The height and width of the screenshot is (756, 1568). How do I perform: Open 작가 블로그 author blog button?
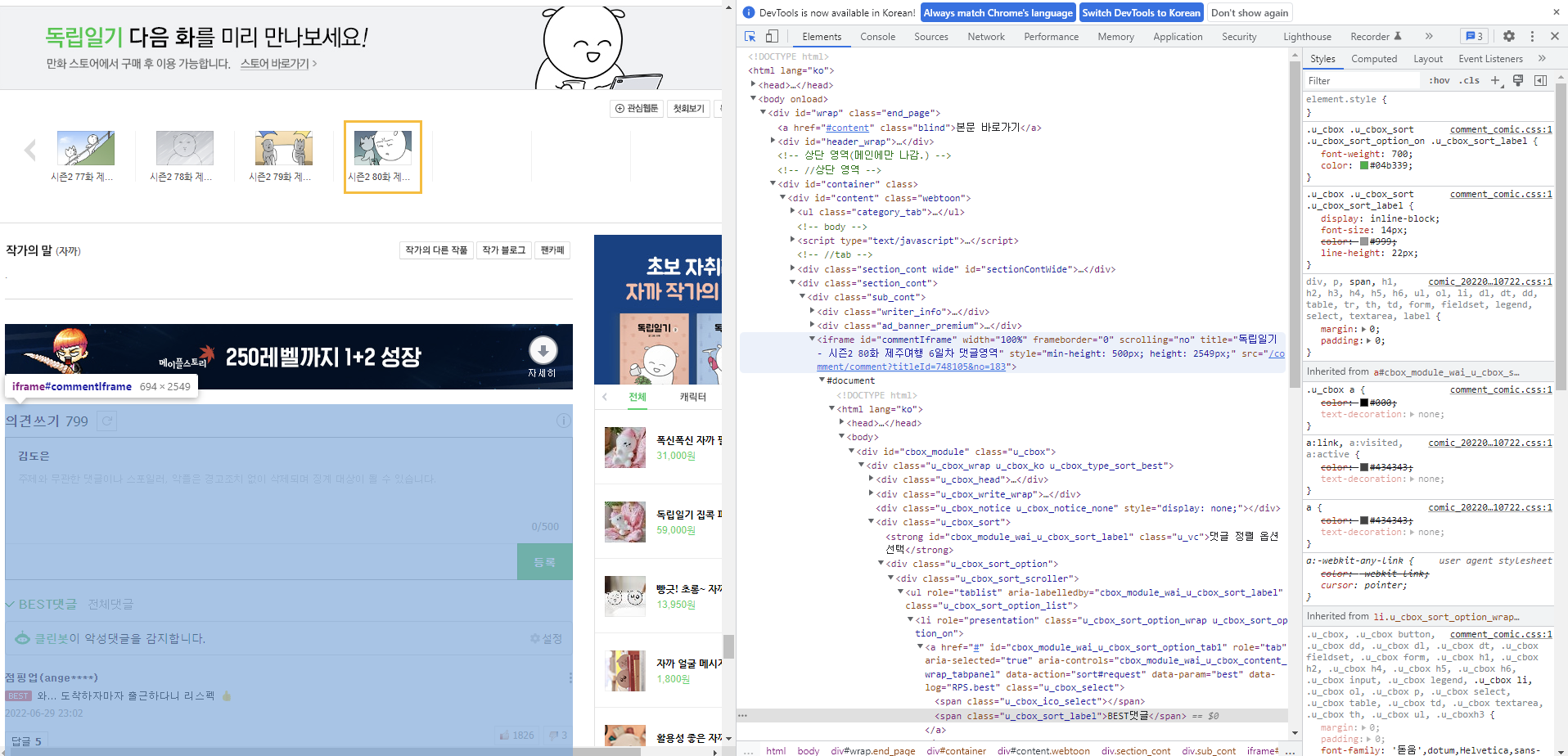[503, 250]
